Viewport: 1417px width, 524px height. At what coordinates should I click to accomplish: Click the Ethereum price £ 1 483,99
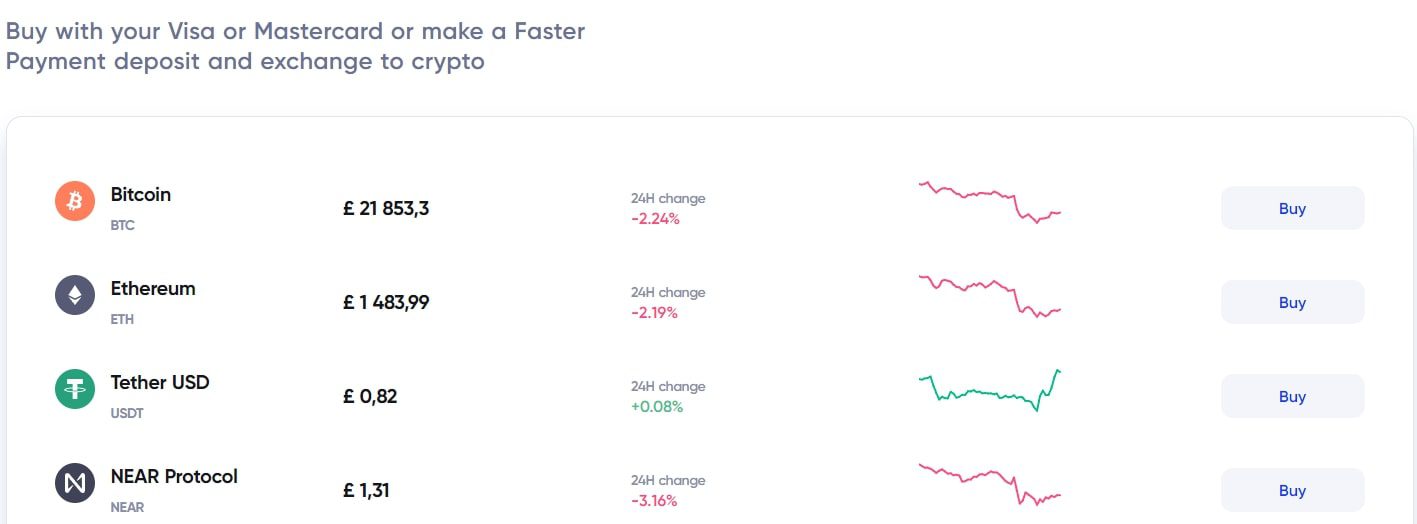(386, 303)
